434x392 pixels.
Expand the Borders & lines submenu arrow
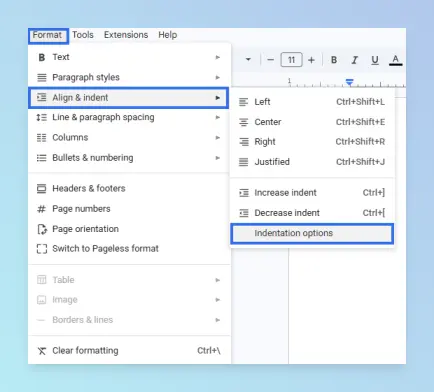(x=218, y=320)
